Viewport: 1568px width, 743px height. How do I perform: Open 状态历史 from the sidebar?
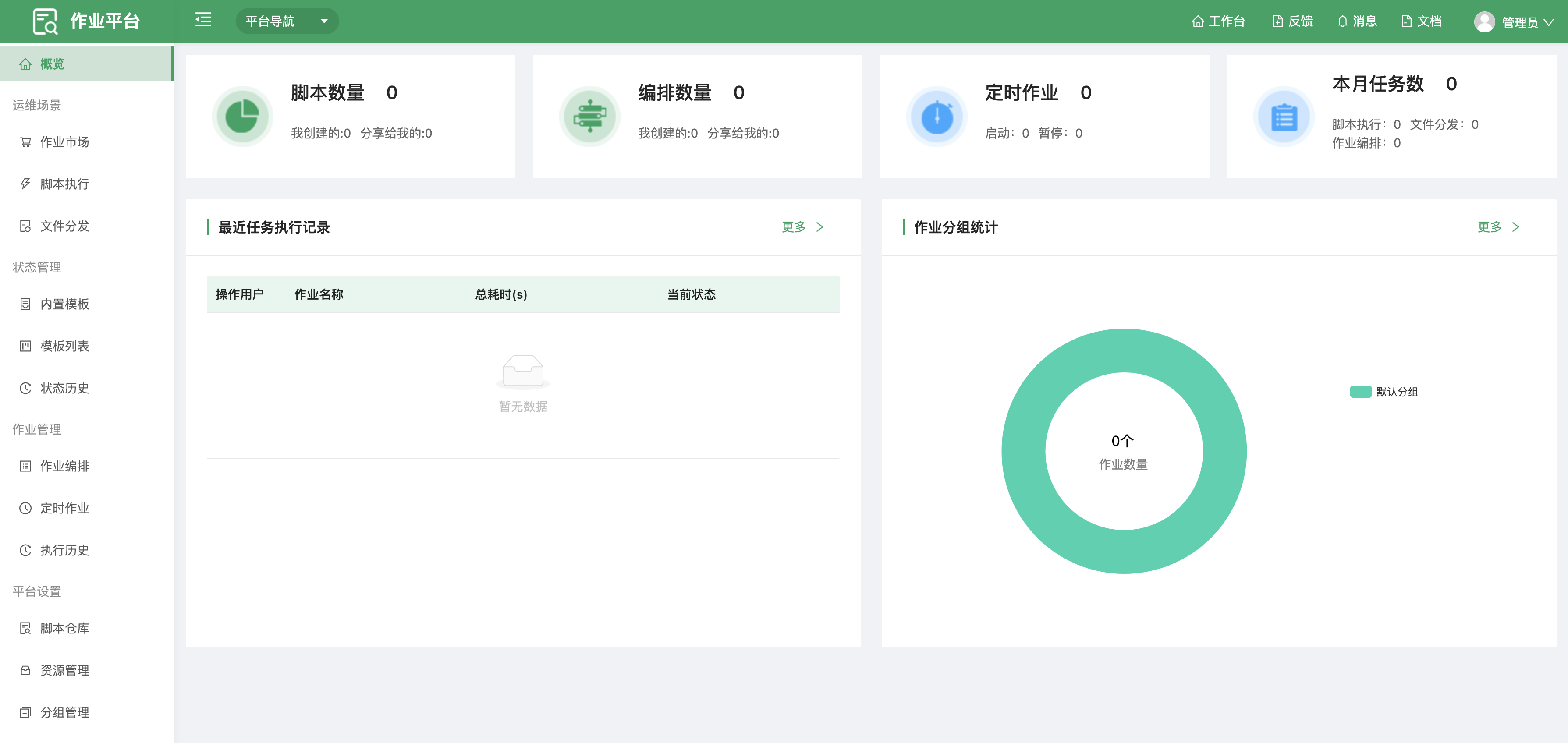click(86, 388)
